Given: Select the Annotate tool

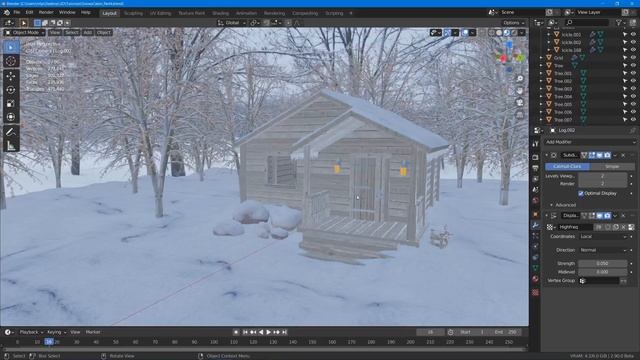Looking at the screenshot, I should (11, 132).
